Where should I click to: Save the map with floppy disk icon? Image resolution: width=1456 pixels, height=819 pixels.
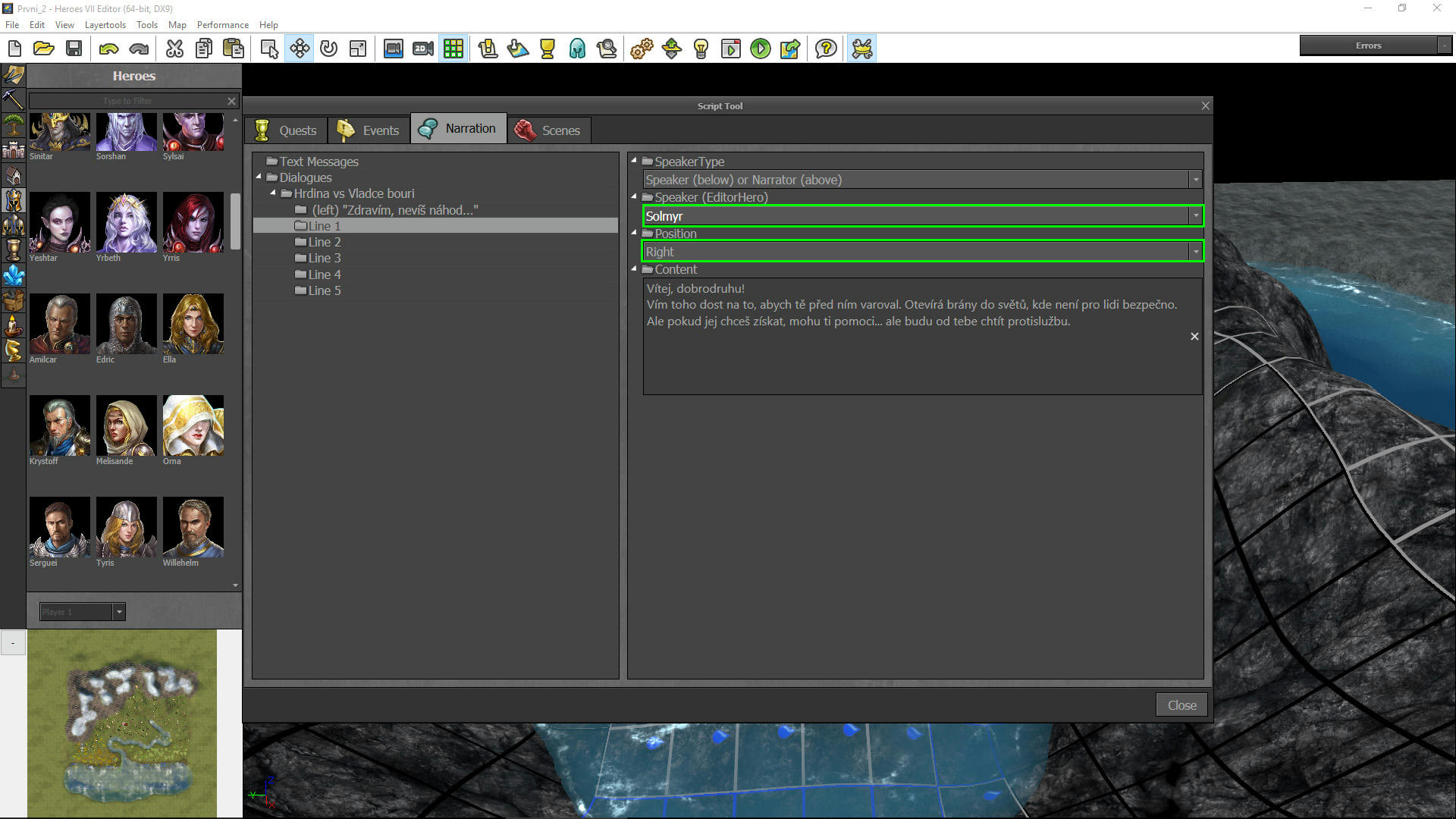point(74,49)
